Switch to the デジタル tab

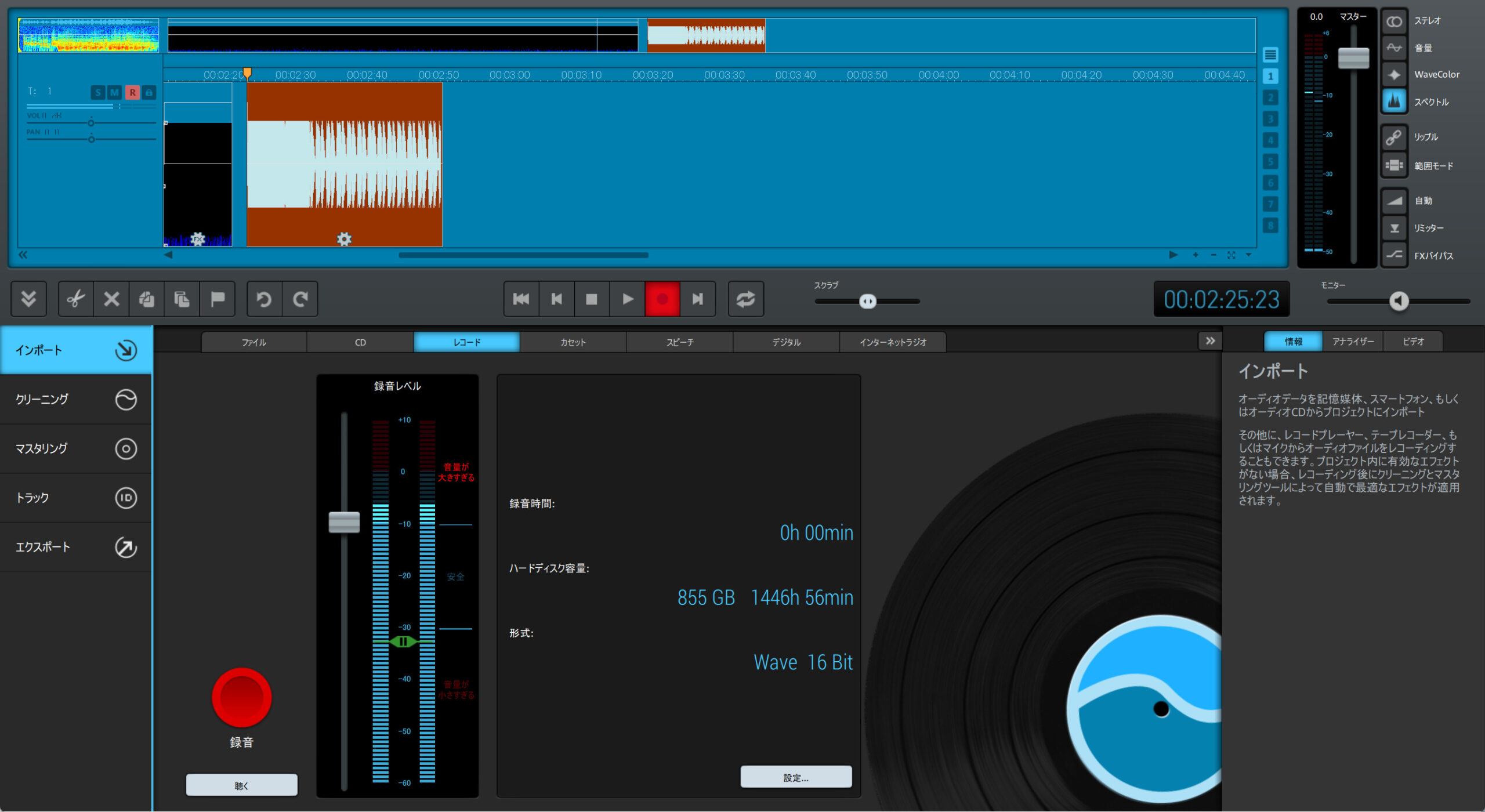pyautogui.click(x=786, y=342)
